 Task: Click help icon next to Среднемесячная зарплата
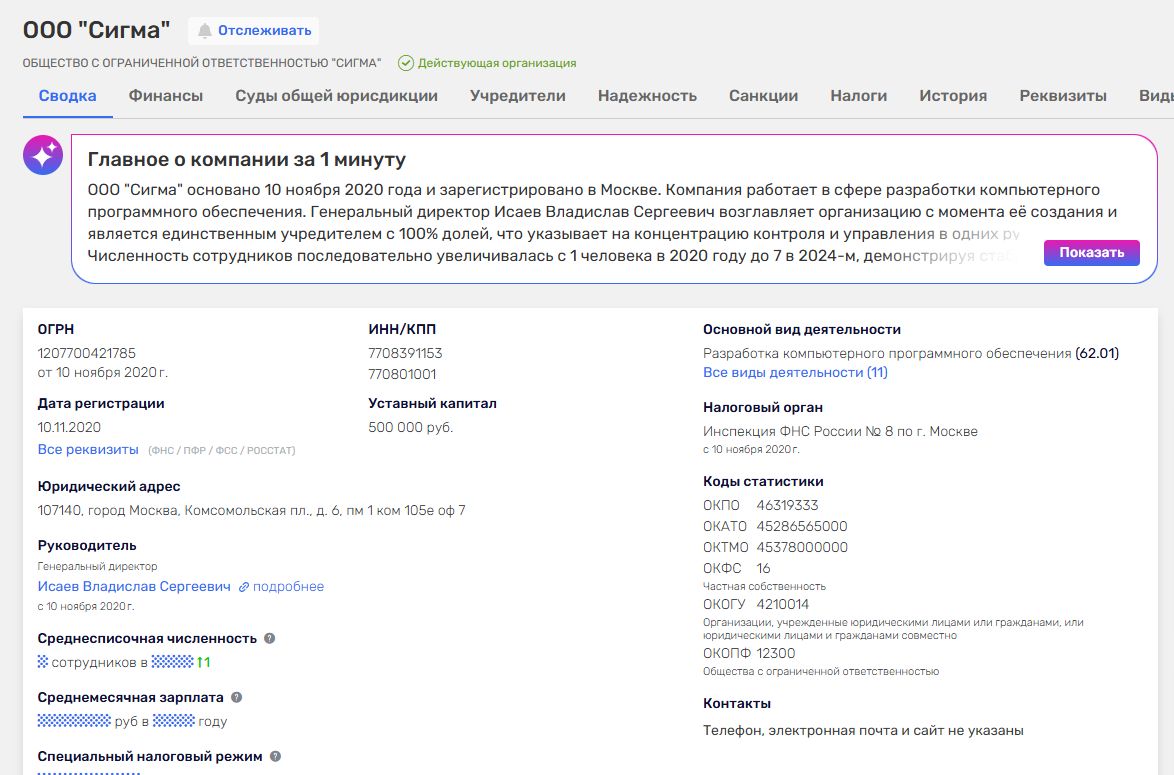tap(236, 697)
